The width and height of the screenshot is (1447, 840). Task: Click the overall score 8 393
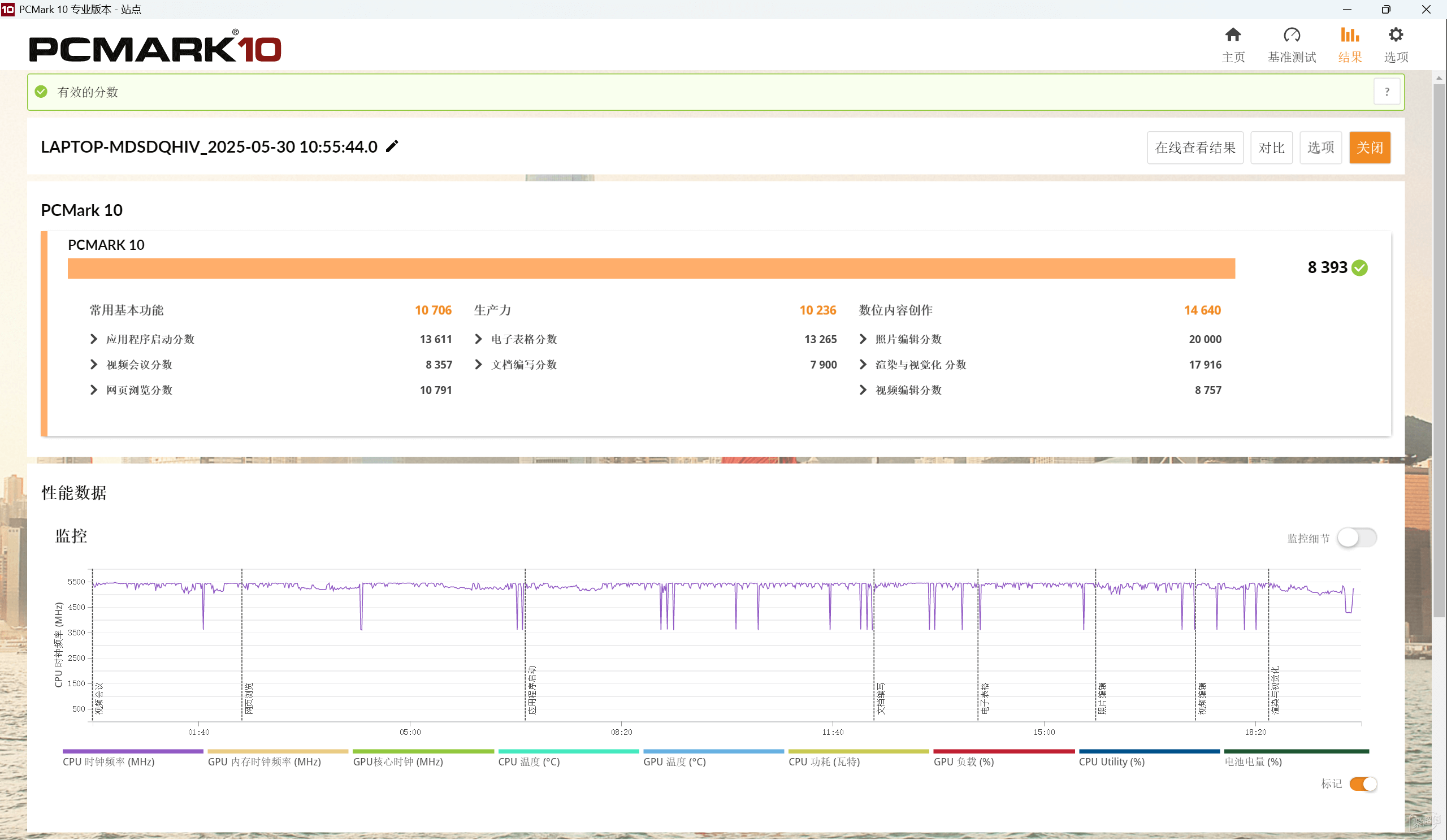(x=1327, y=267)
